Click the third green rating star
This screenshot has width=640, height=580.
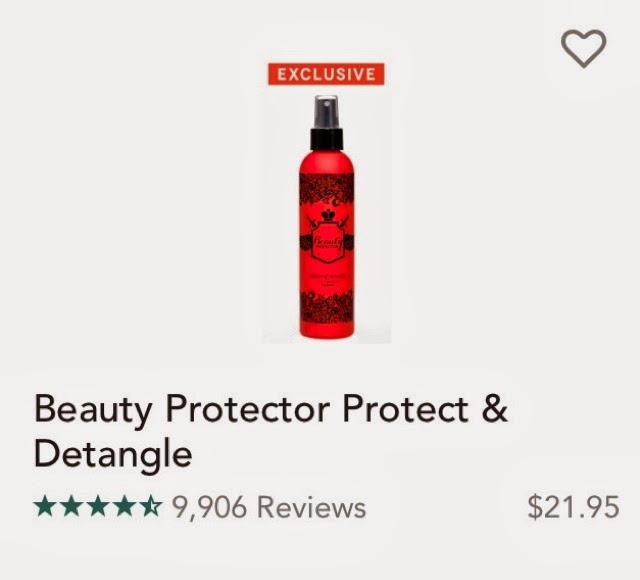tap(98, 506)
